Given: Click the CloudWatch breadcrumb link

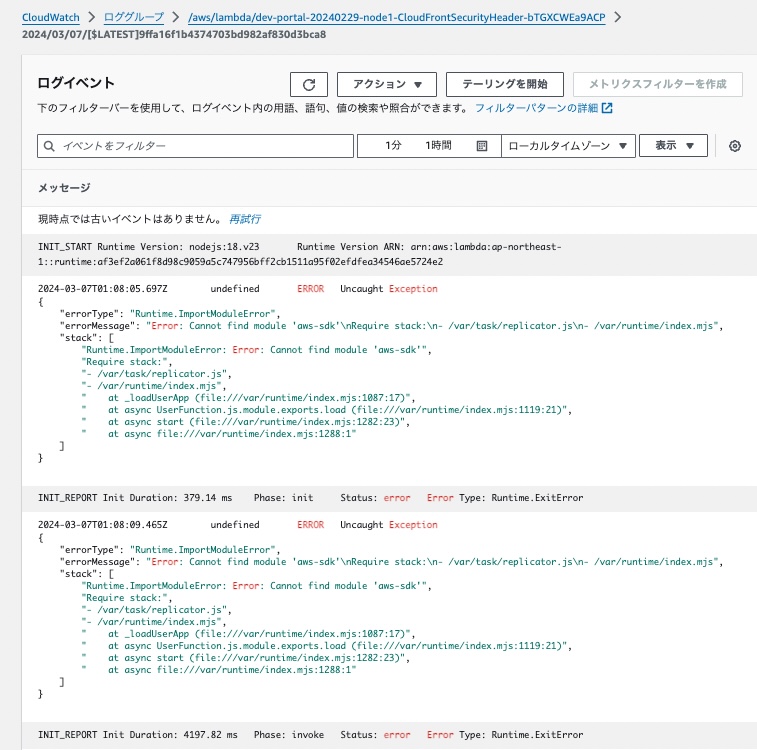Looking at the screenshot, I should pos(51,17).
